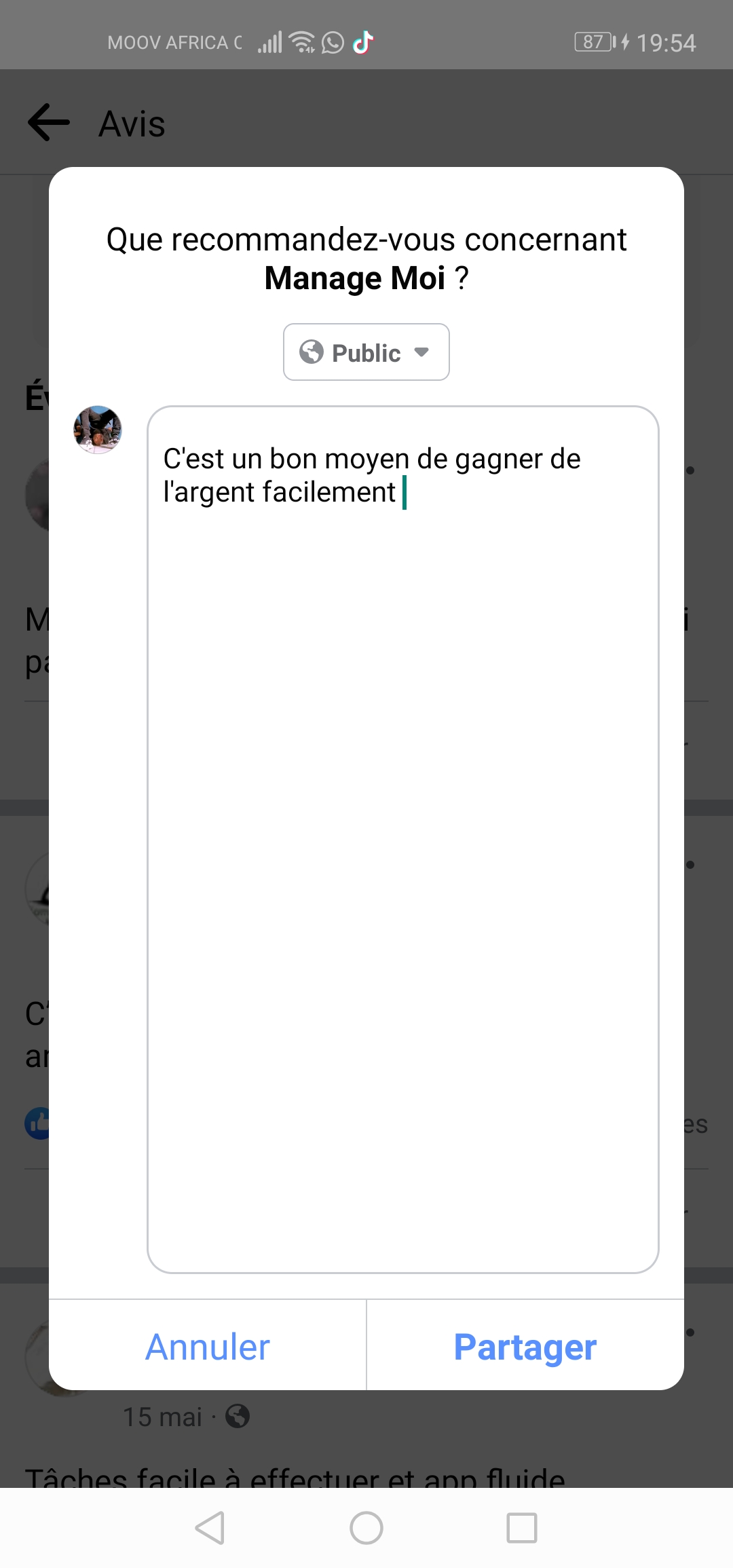Click the Avis page title

(x=132, y=124)
